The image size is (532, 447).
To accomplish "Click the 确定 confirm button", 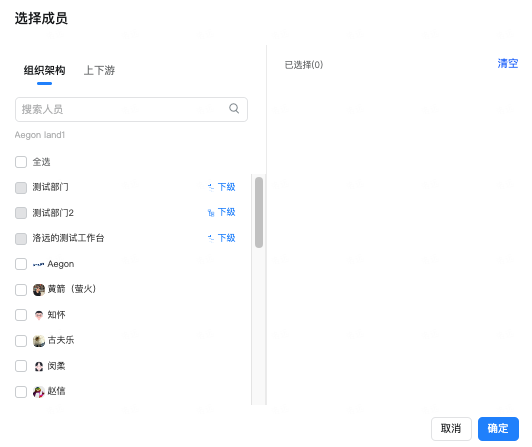I will (x=498, y=429).
